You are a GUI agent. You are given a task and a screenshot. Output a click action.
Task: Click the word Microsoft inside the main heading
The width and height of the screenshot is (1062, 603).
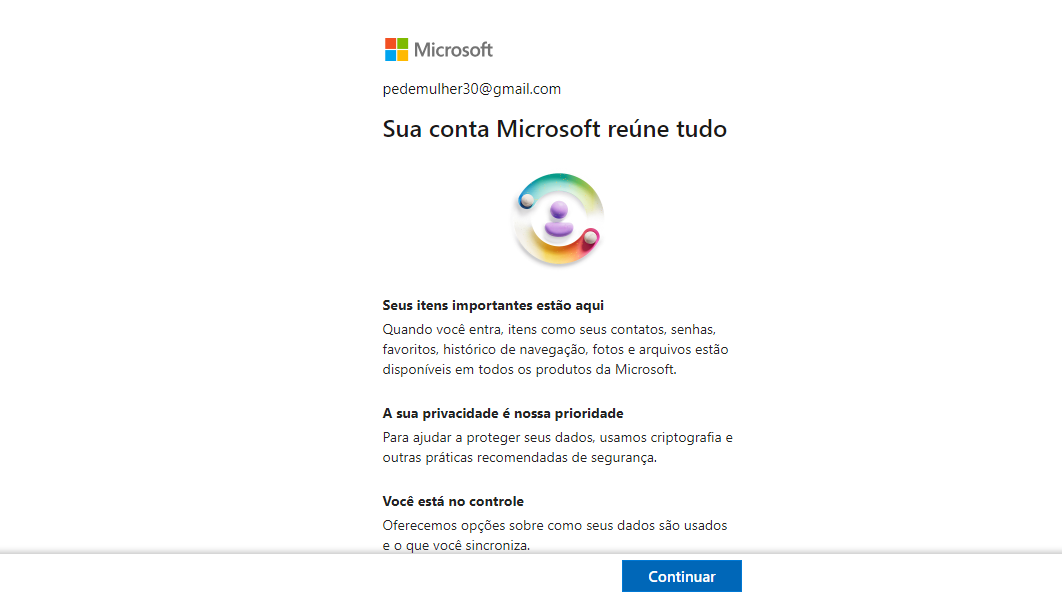click(x=548, y=129)
